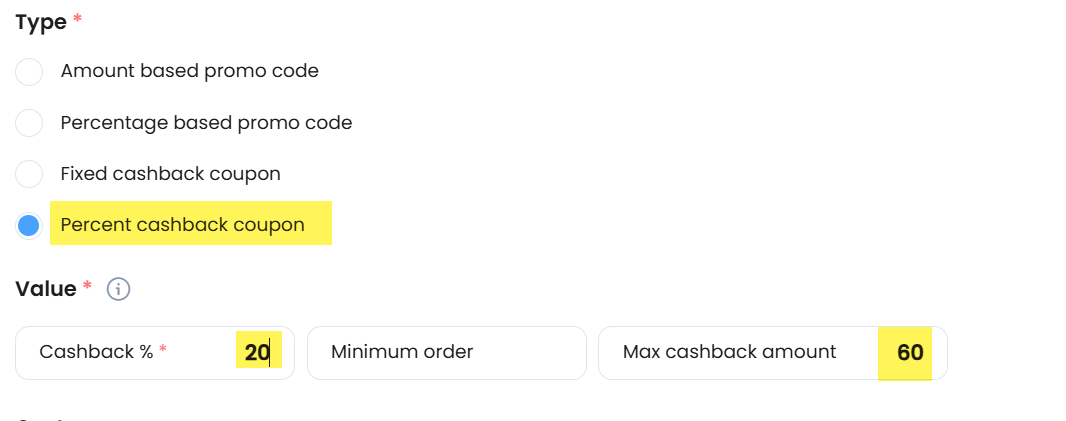Select the Fixed cashback coupon radio button
Viewport: 1066px width, 421px height.
tap(29, 174)
